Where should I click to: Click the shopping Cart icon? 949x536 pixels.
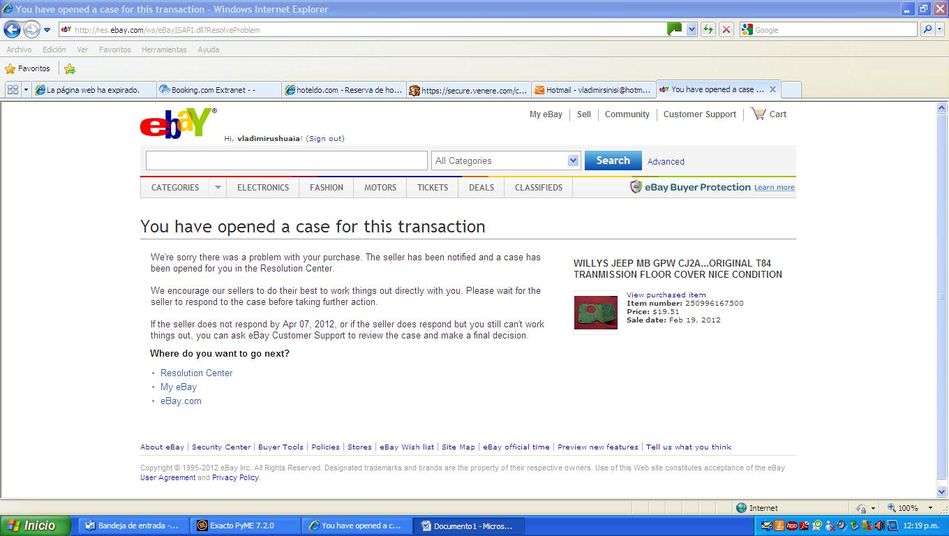click(758, 113)
